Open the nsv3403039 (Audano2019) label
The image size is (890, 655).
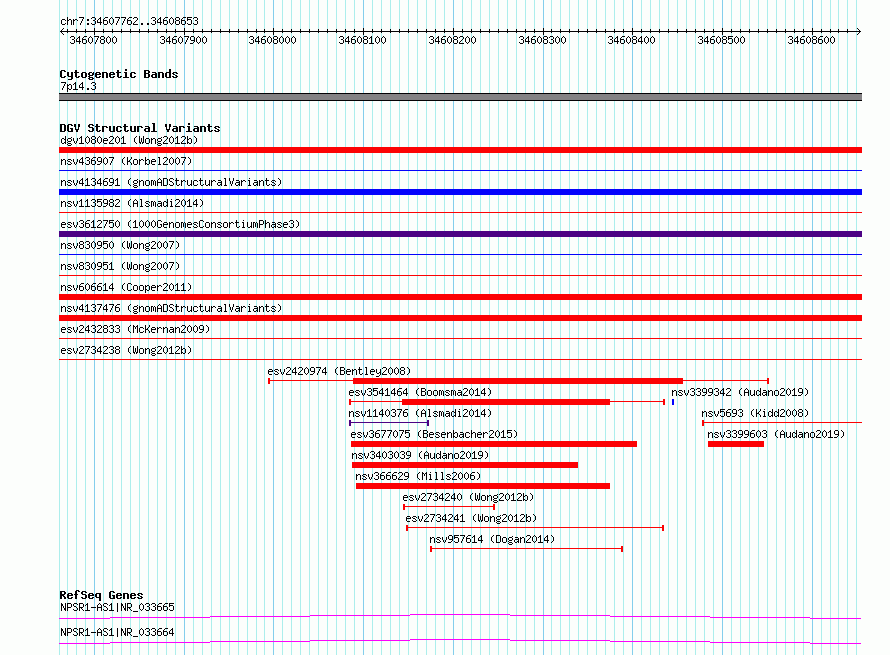pos(420,455)
